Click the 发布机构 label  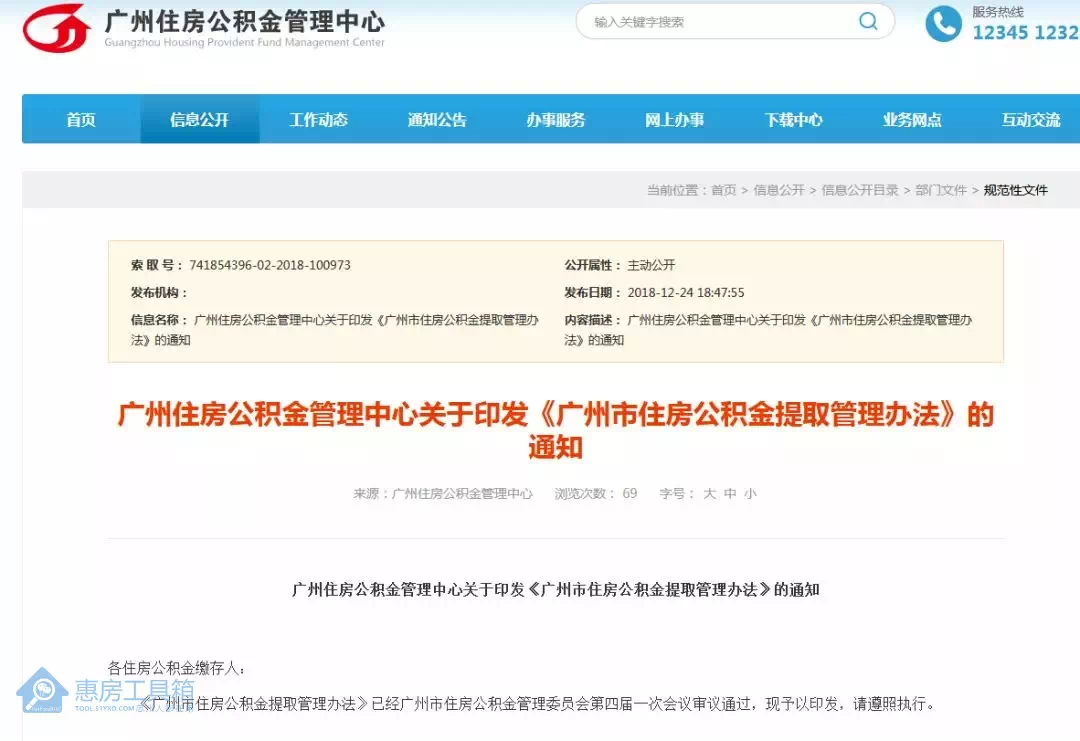coord(159,293)
